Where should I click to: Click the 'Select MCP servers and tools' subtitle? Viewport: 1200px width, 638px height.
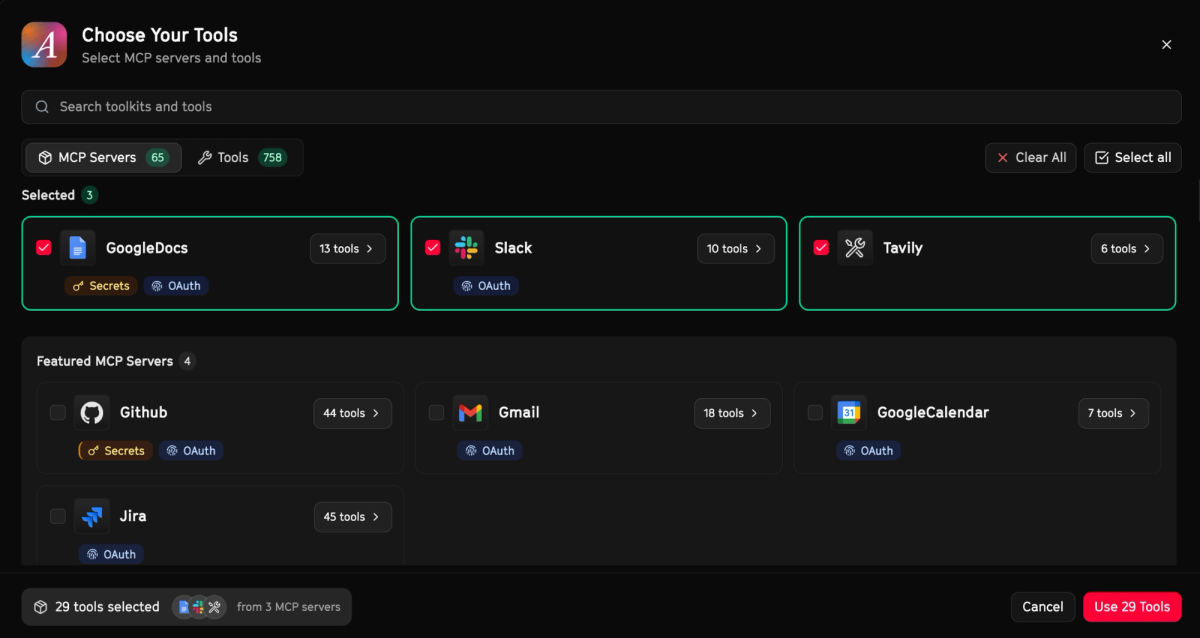pyautogui.click(x=171, y=58)
